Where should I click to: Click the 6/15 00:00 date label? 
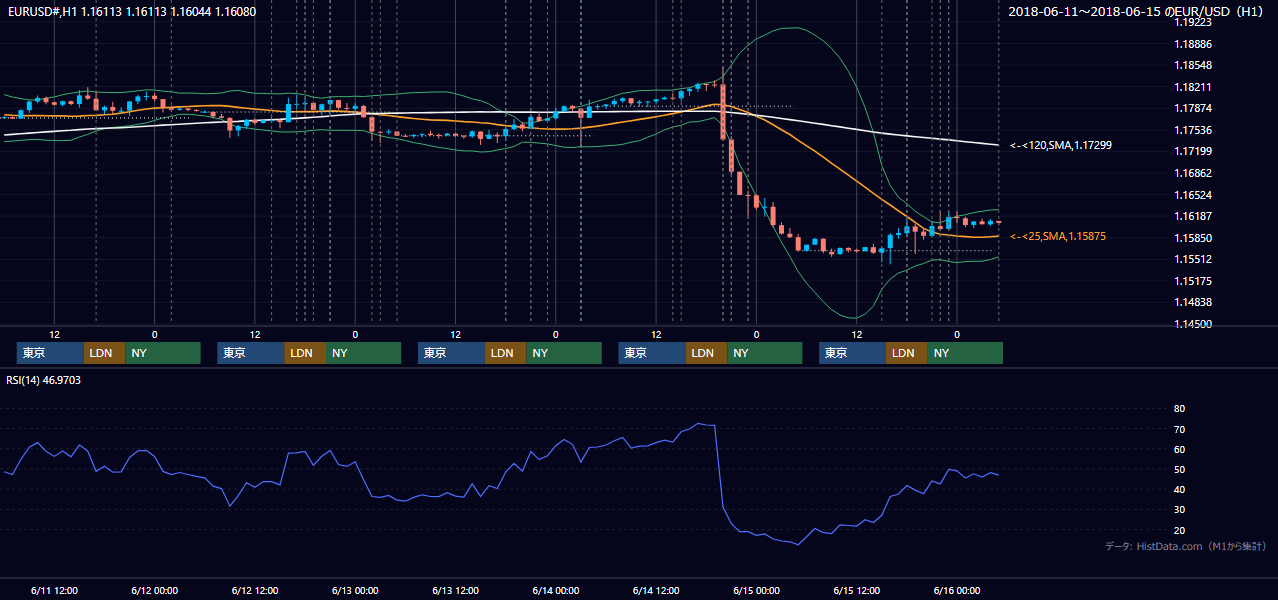pyautogui.click(x=756, y=591)
